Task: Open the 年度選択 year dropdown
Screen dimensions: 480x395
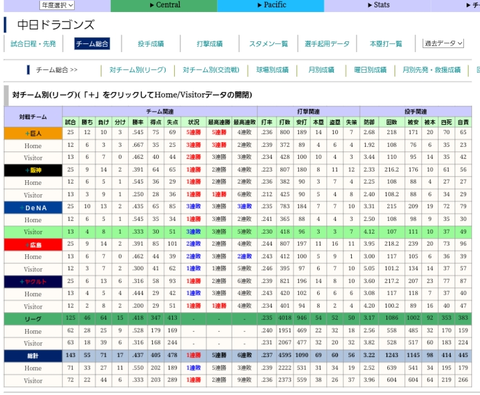Action: pos(57,5)
